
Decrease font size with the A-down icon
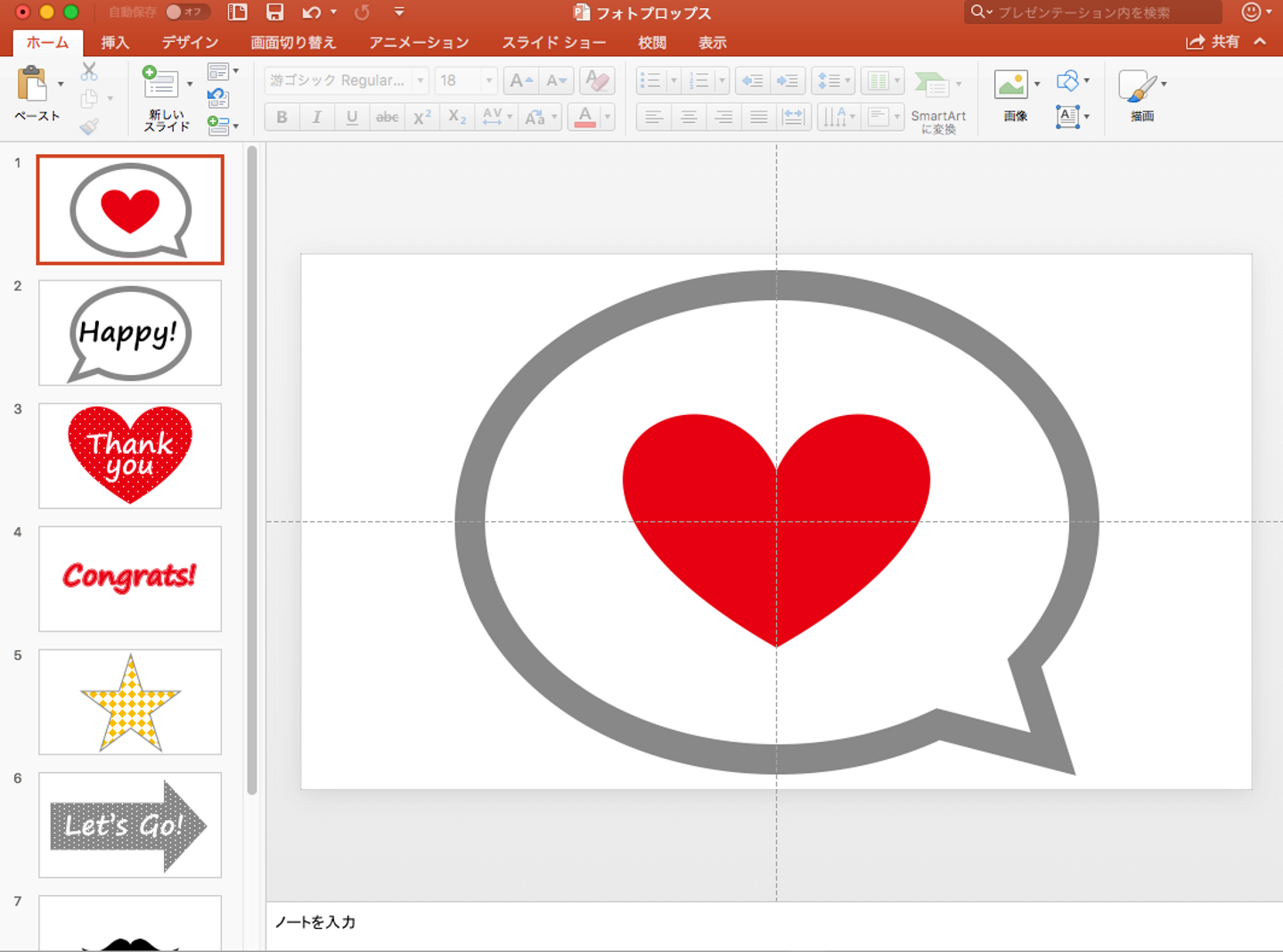(557, 81)
